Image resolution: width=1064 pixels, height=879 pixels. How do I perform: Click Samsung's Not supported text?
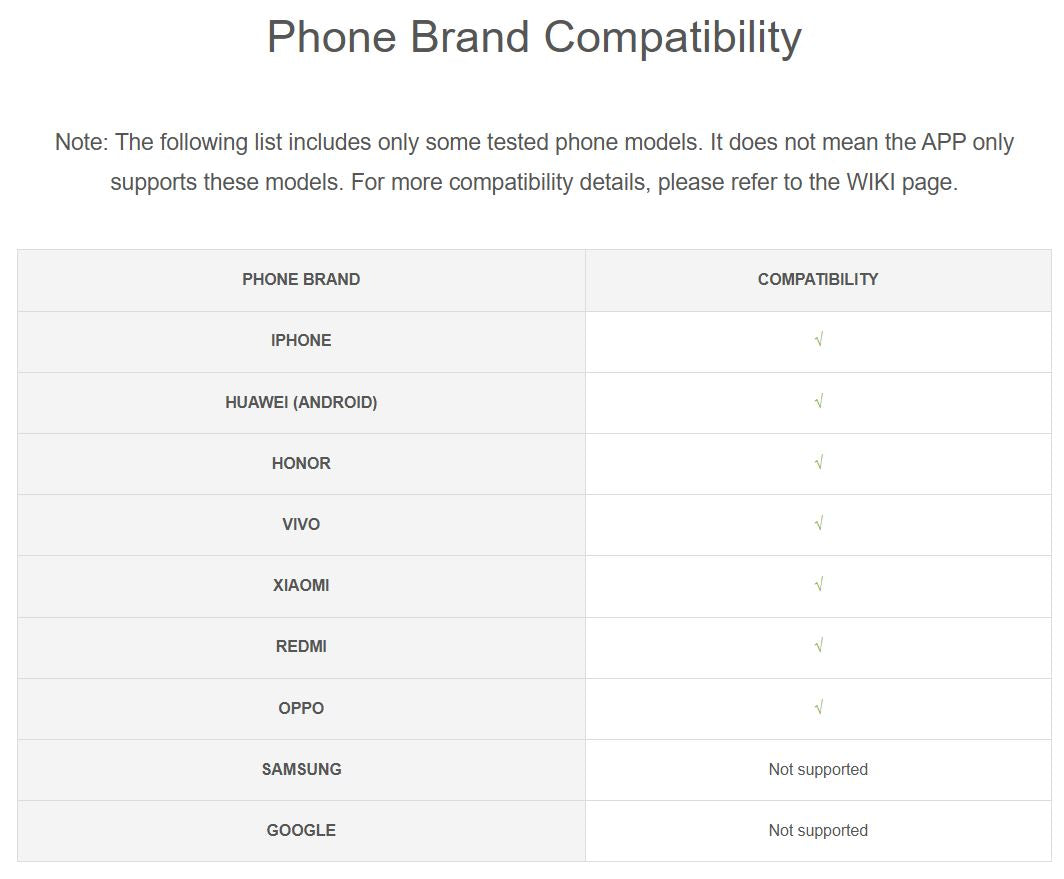click(x=818, y=769)
